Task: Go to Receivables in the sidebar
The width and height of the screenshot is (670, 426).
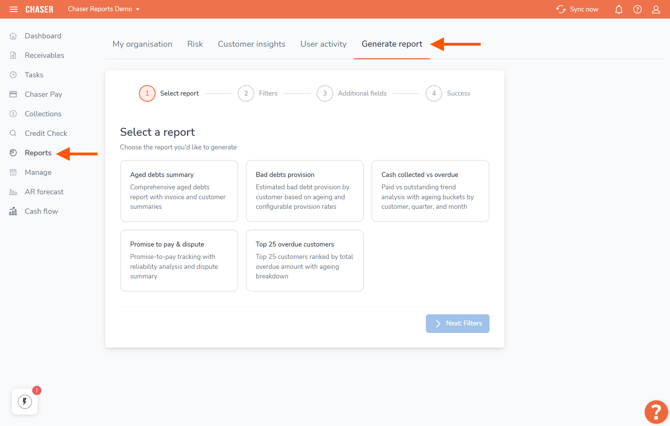Action: pos(44,55)
